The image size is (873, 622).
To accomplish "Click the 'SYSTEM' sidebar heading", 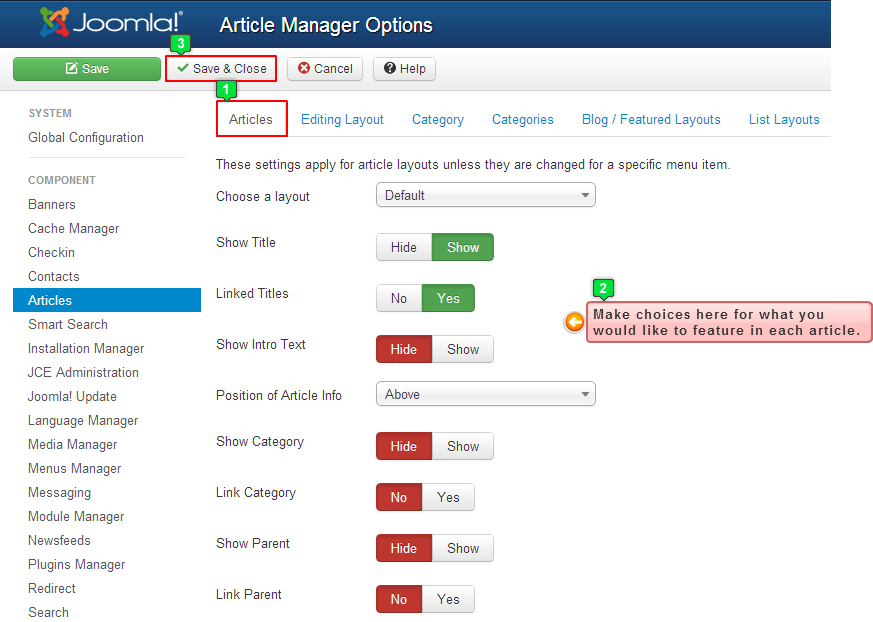I will 50,113.
